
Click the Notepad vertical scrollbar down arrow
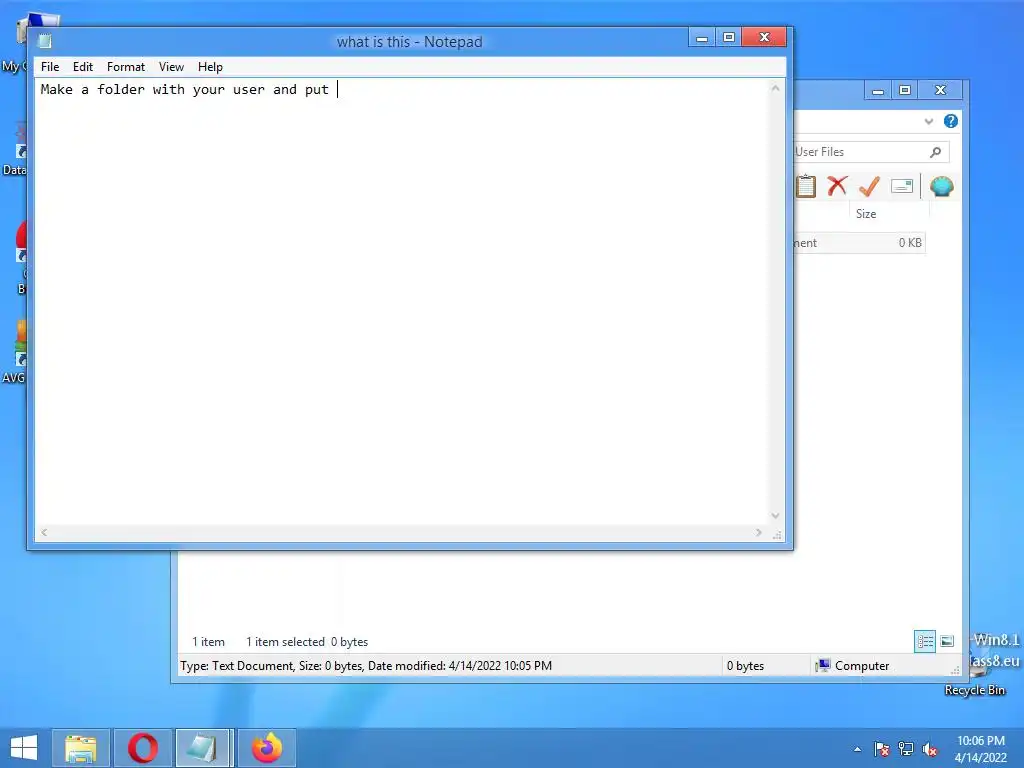click(775, 516)
